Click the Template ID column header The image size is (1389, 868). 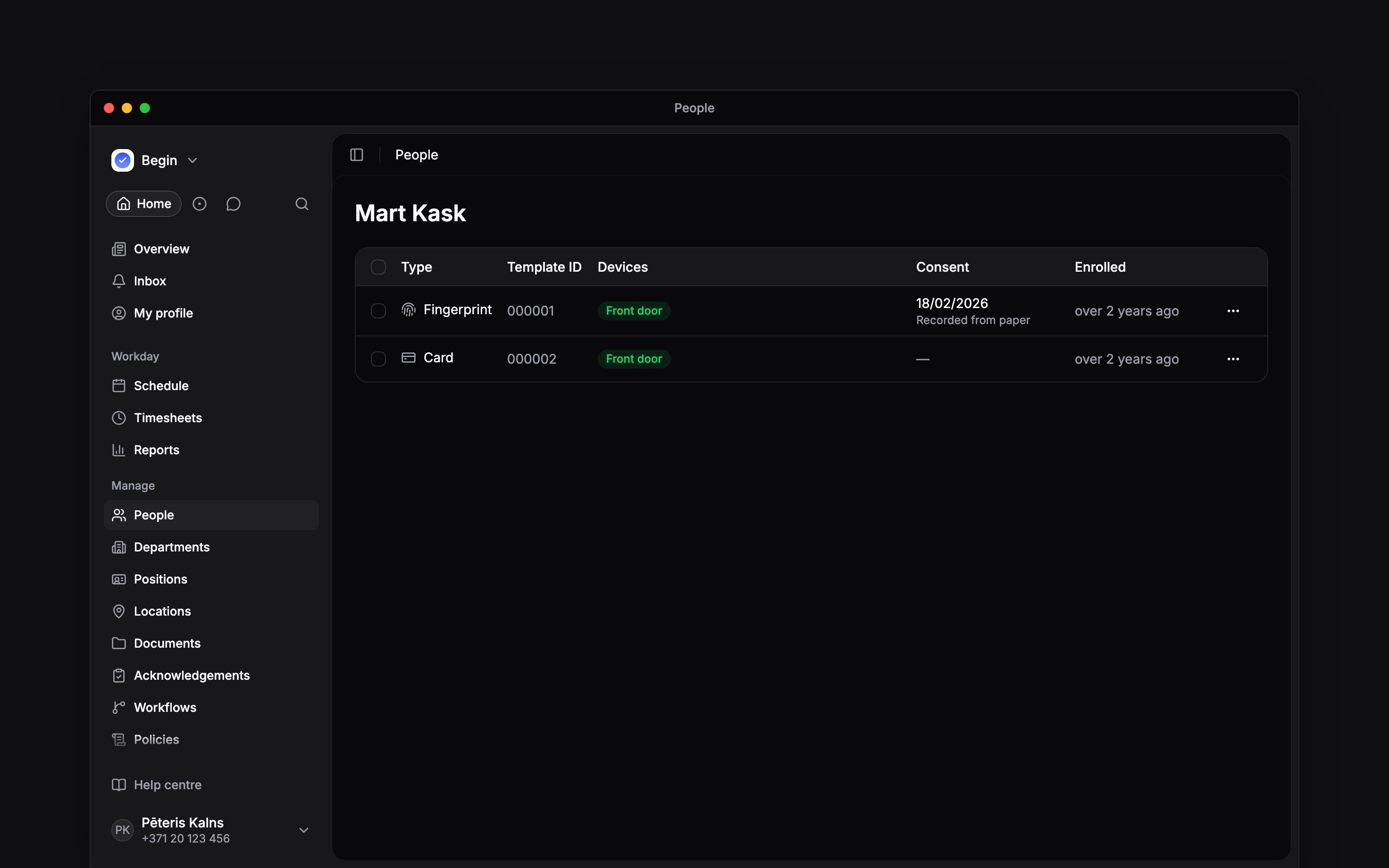point(544,267)
